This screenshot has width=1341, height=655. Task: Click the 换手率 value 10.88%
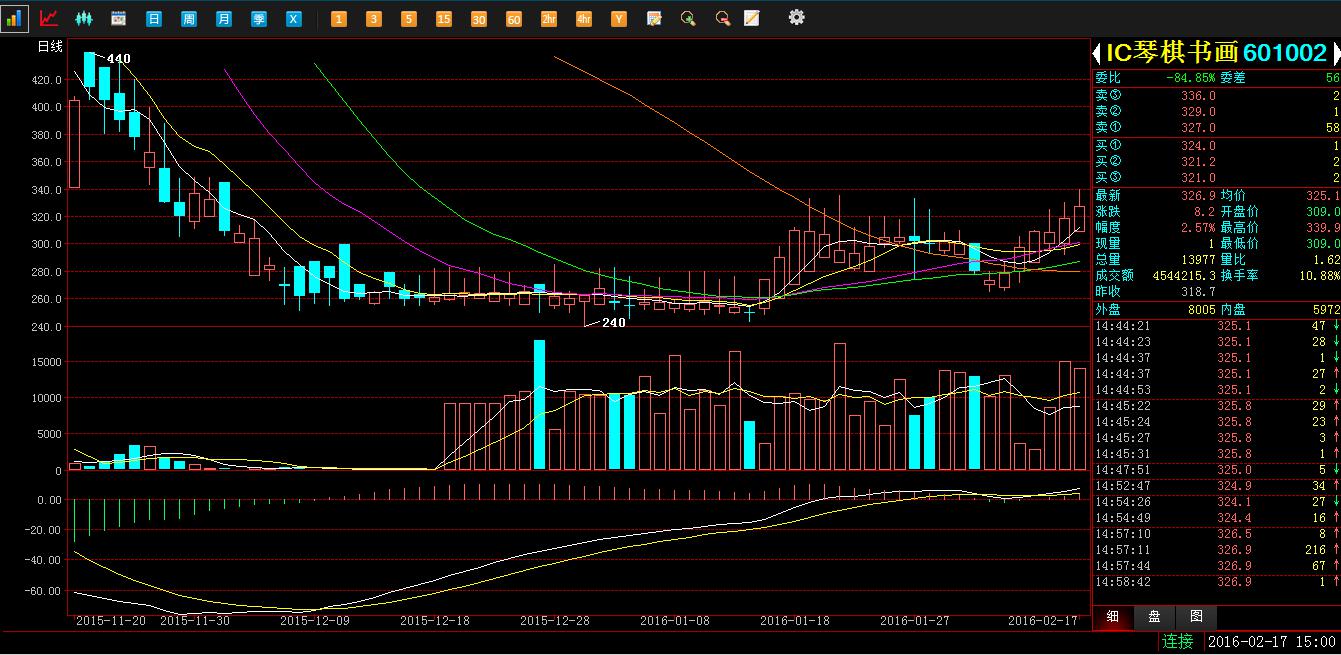(1319, 275)
